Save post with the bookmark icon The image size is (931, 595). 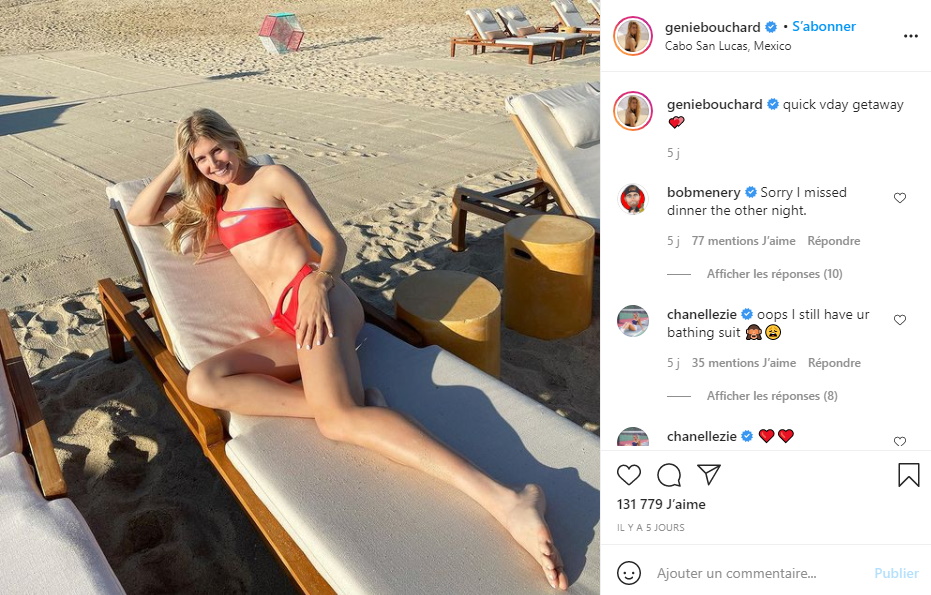(908, 475)
